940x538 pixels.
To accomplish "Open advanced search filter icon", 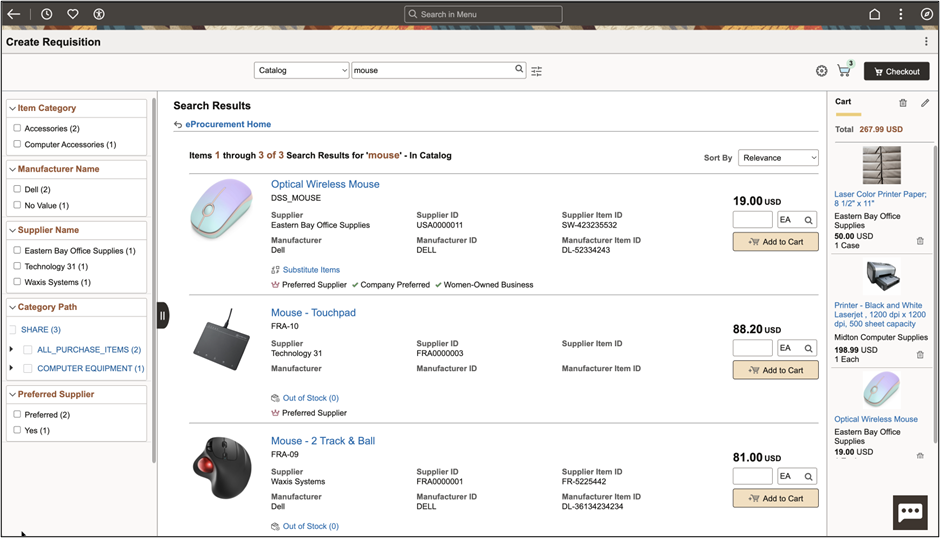I will click(537, 71).
